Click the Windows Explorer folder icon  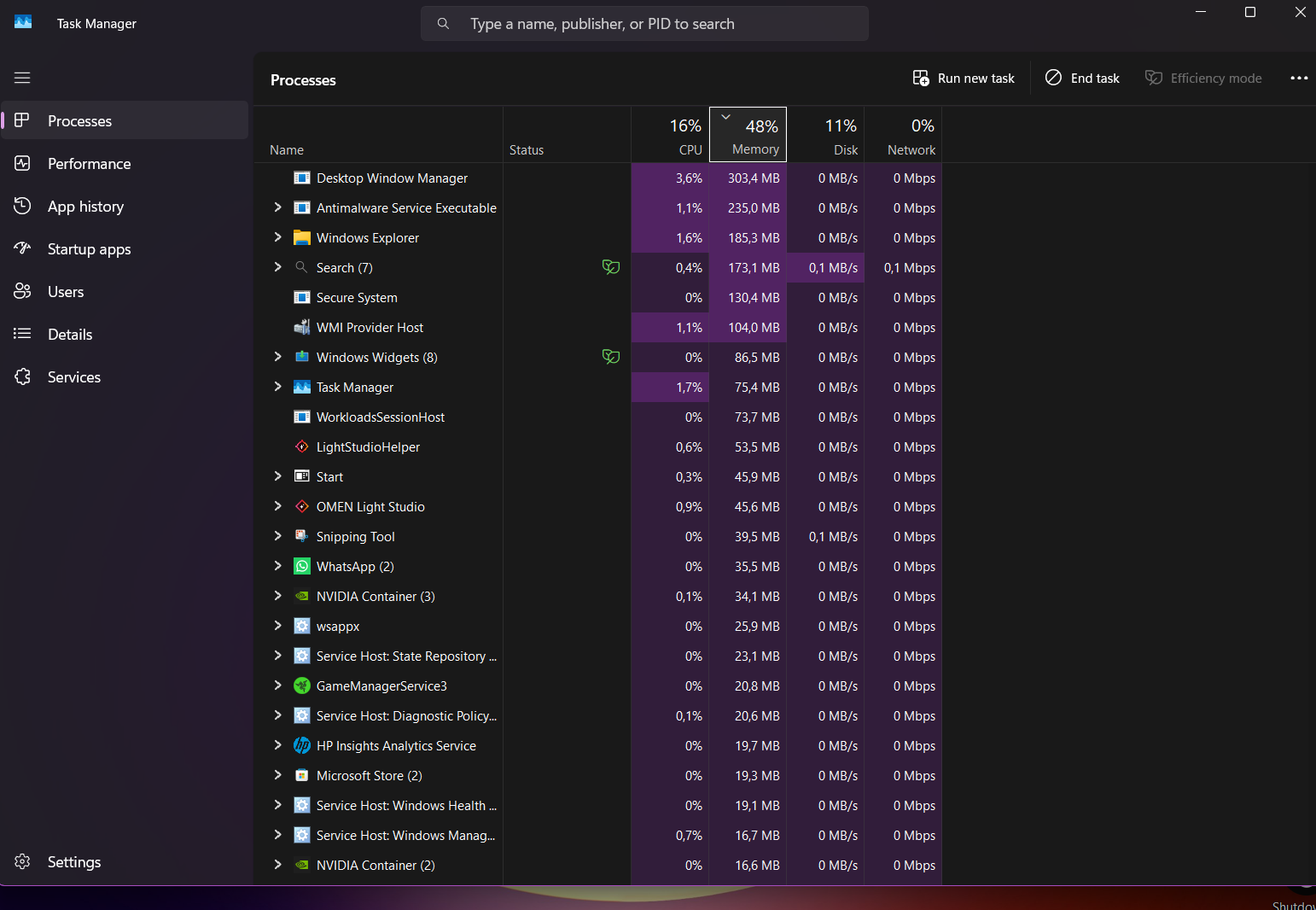pyautogui.click(x=302, y=237)
